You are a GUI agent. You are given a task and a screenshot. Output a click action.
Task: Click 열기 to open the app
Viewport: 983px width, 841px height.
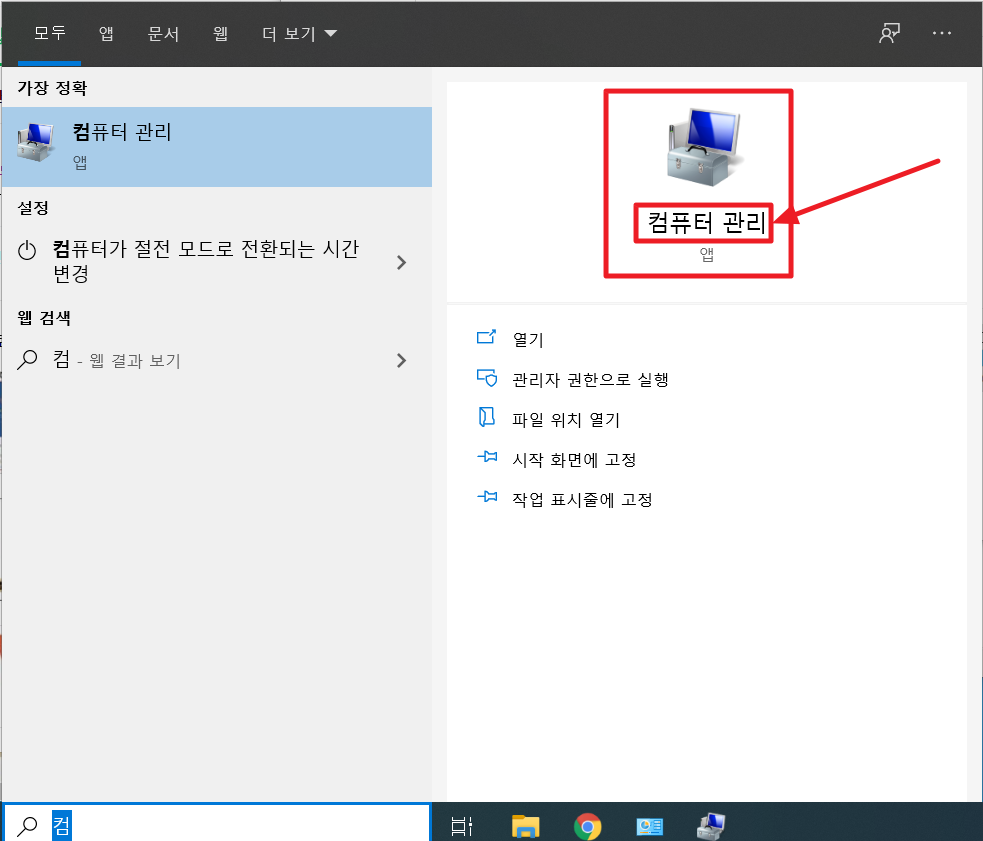(528, 339)
